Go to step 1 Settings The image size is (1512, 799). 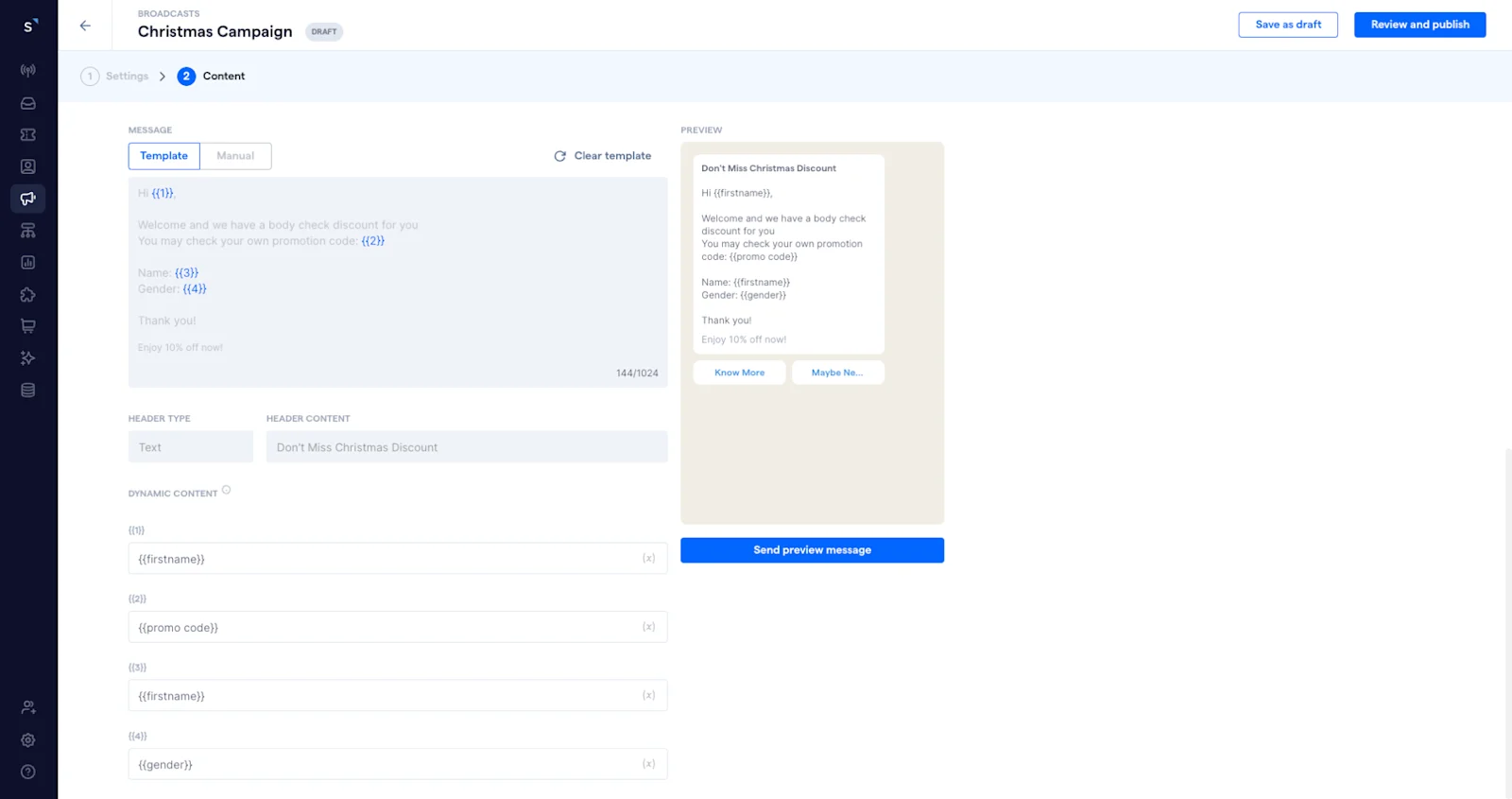click(x=115, y=77)
